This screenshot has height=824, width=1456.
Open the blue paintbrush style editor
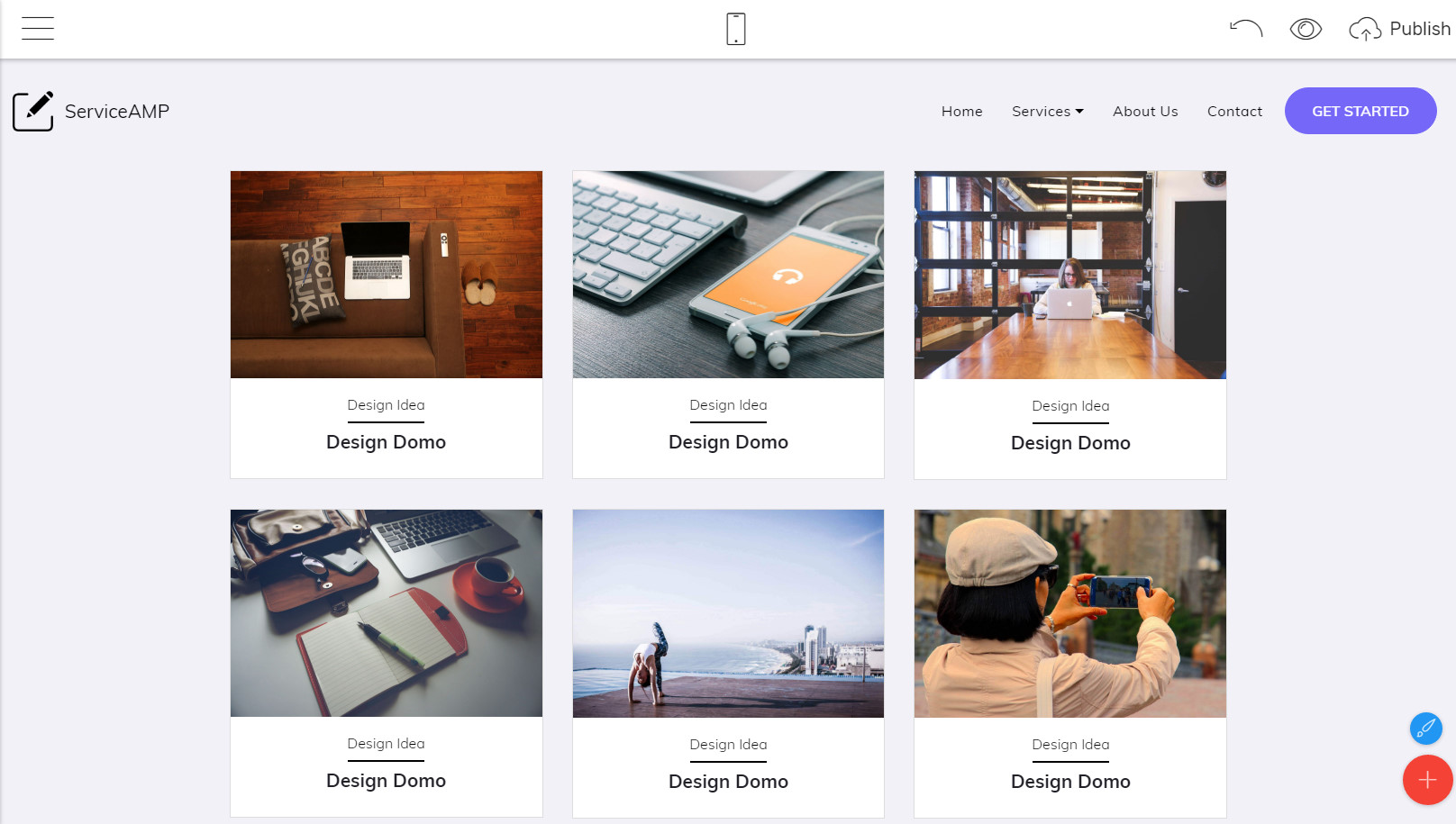1426,728
